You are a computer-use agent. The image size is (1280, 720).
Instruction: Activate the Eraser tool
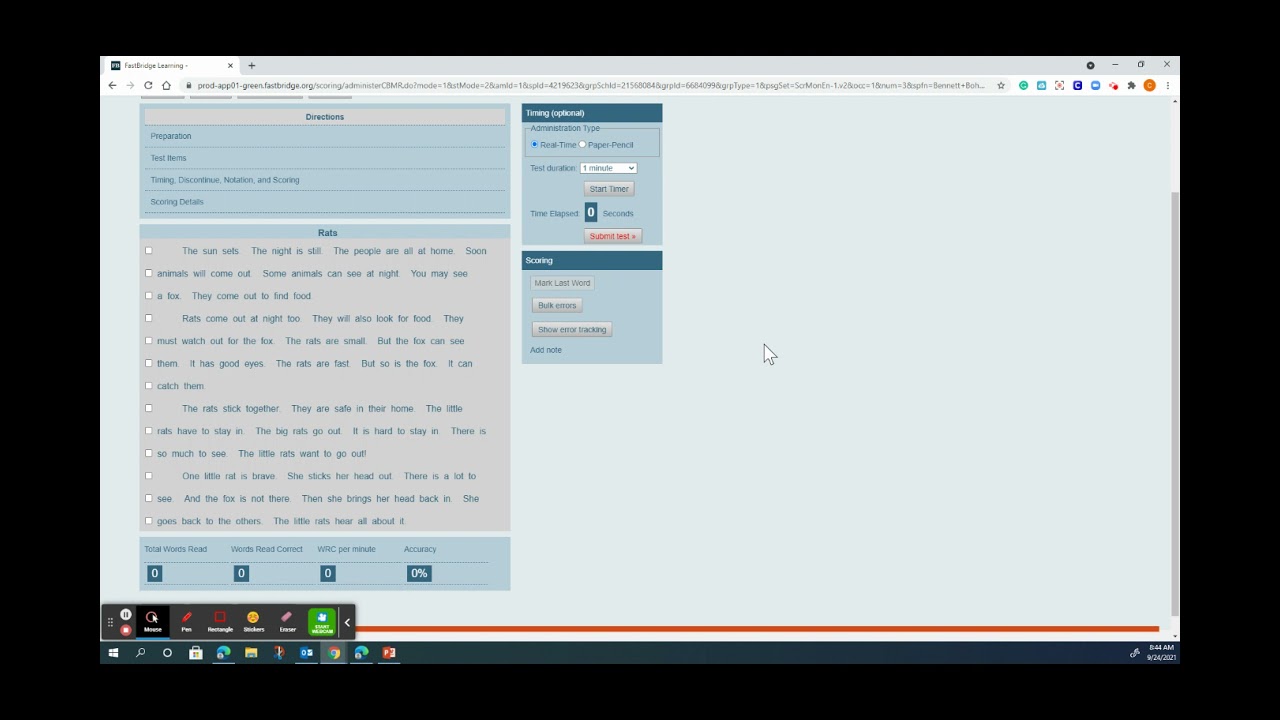pyautogui.click(x=287, y=622)
